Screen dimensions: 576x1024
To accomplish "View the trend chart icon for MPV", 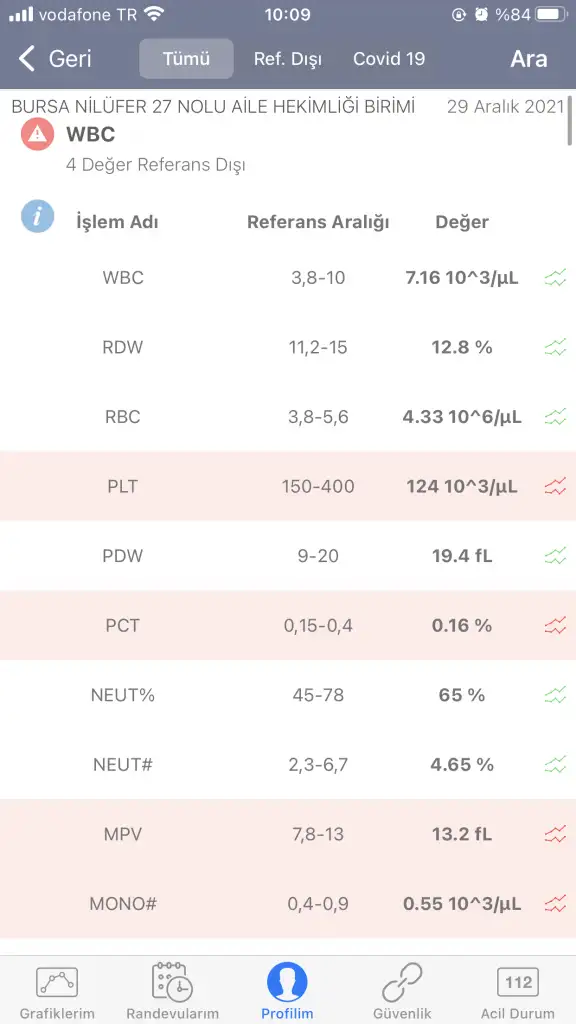I will coord(555,834).
